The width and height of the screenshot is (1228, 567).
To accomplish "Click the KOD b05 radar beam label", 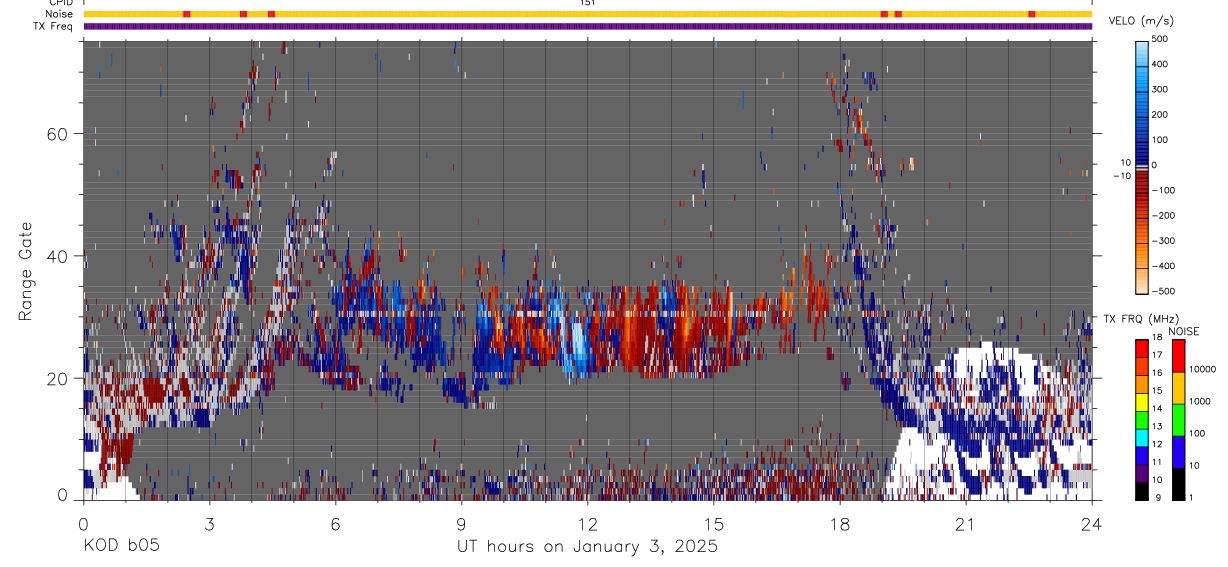I will [121, 546].
